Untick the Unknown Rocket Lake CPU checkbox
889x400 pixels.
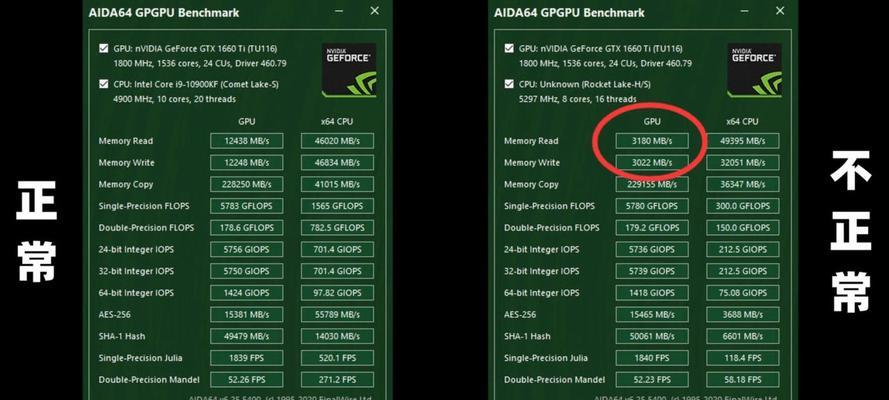click(509, 84)
